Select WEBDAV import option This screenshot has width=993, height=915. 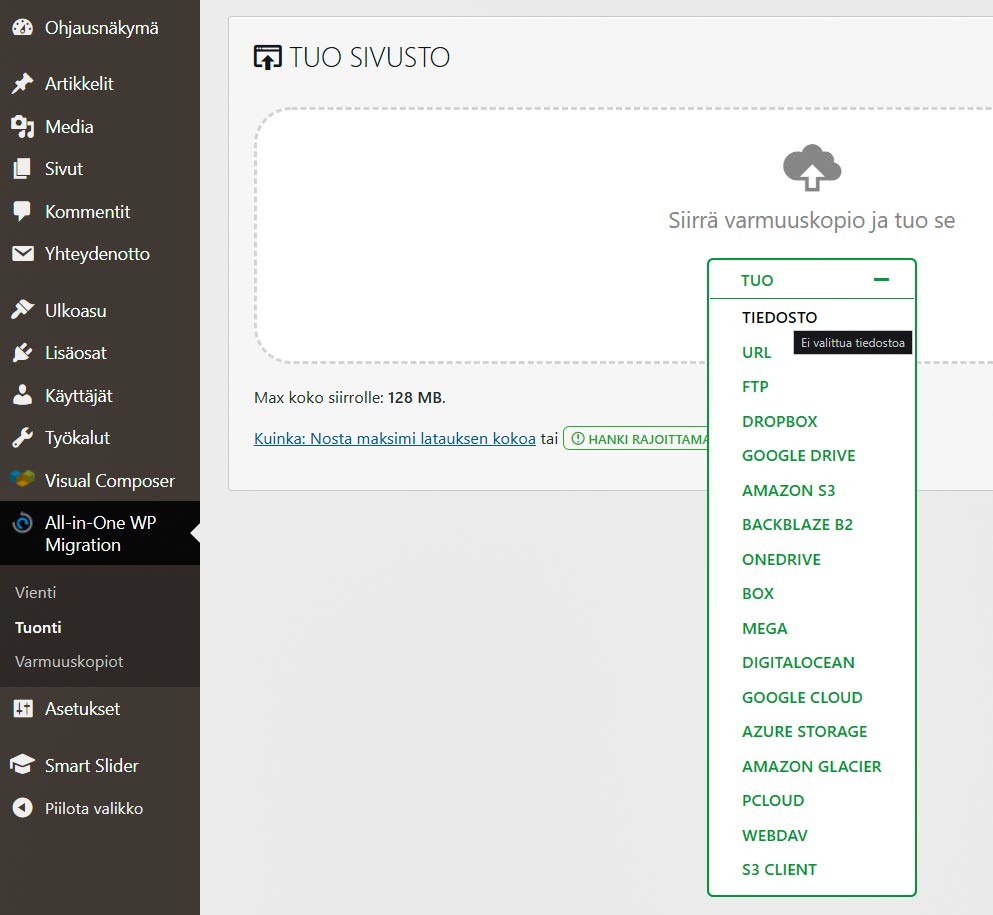[x=775, y=836]
